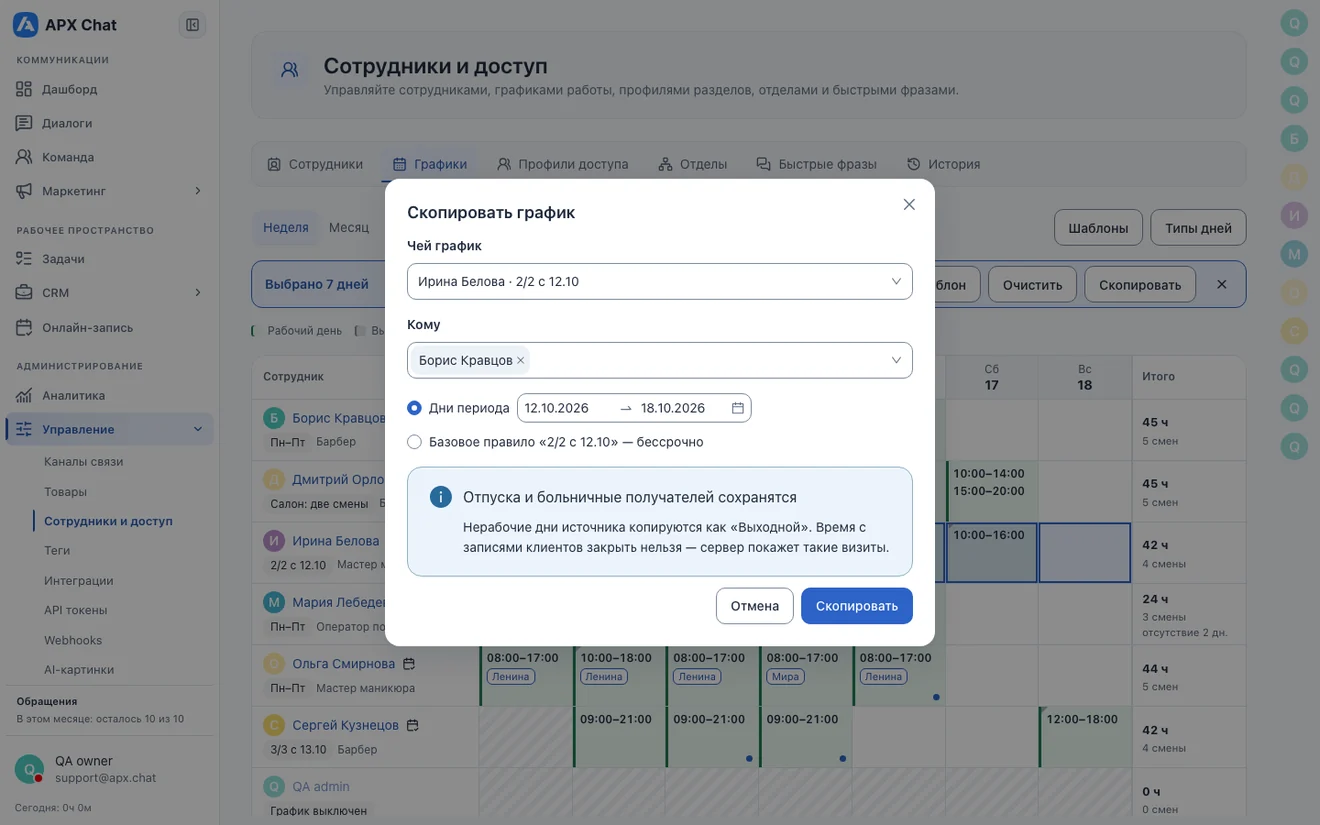Open calendar icon in date range field
The image size is (1320, 825).
pyautogui.click(x=738, y=408)
